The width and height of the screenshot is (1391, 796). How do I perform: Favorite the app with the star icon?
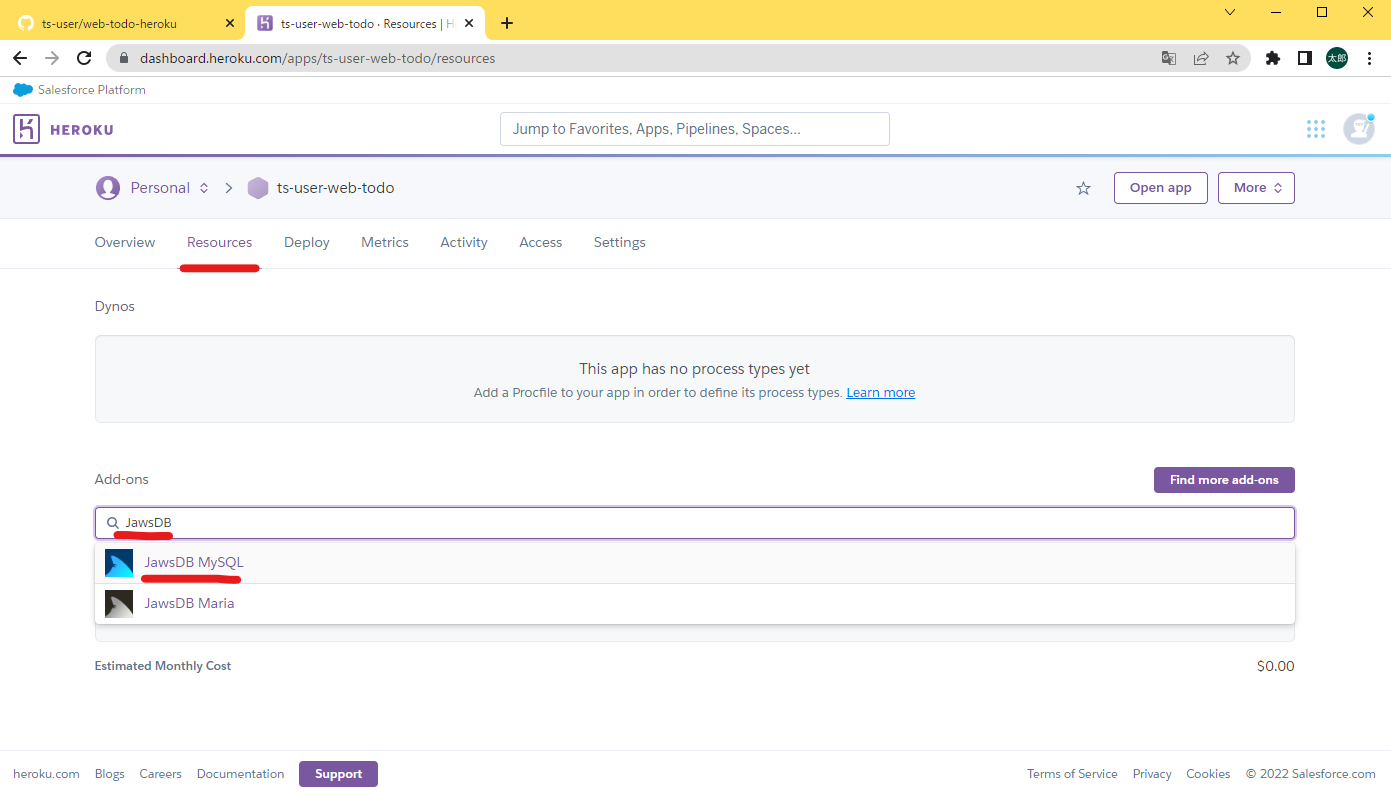1083,188
